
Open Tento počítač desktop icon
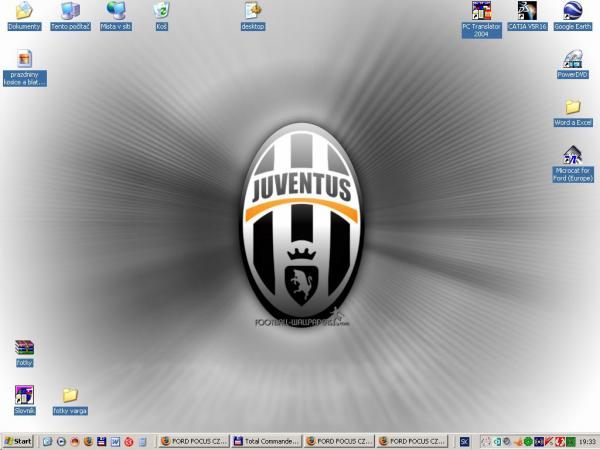(x=70, y=12)
